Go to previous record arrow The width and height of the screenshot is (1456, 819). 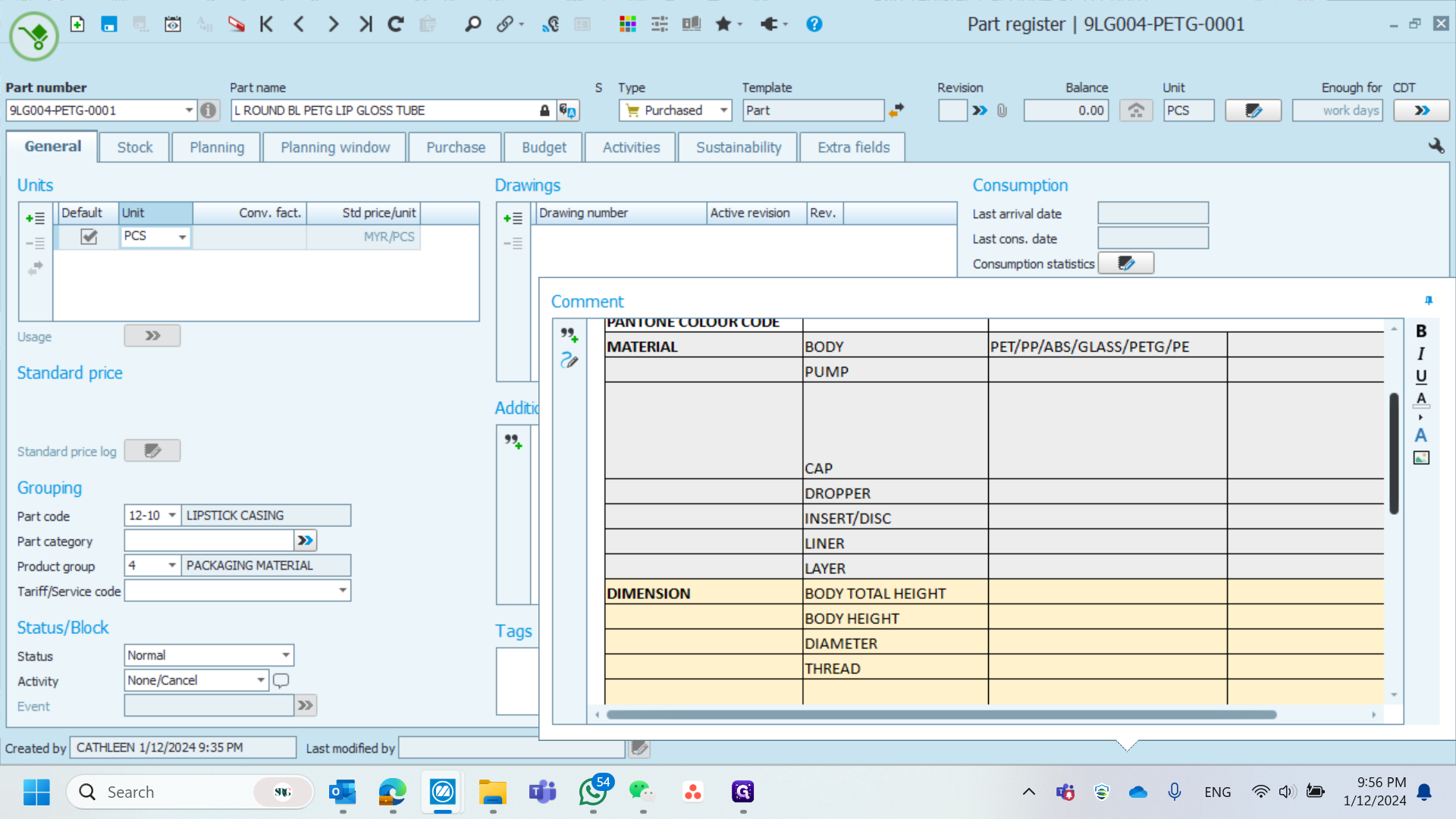point(299,24)
